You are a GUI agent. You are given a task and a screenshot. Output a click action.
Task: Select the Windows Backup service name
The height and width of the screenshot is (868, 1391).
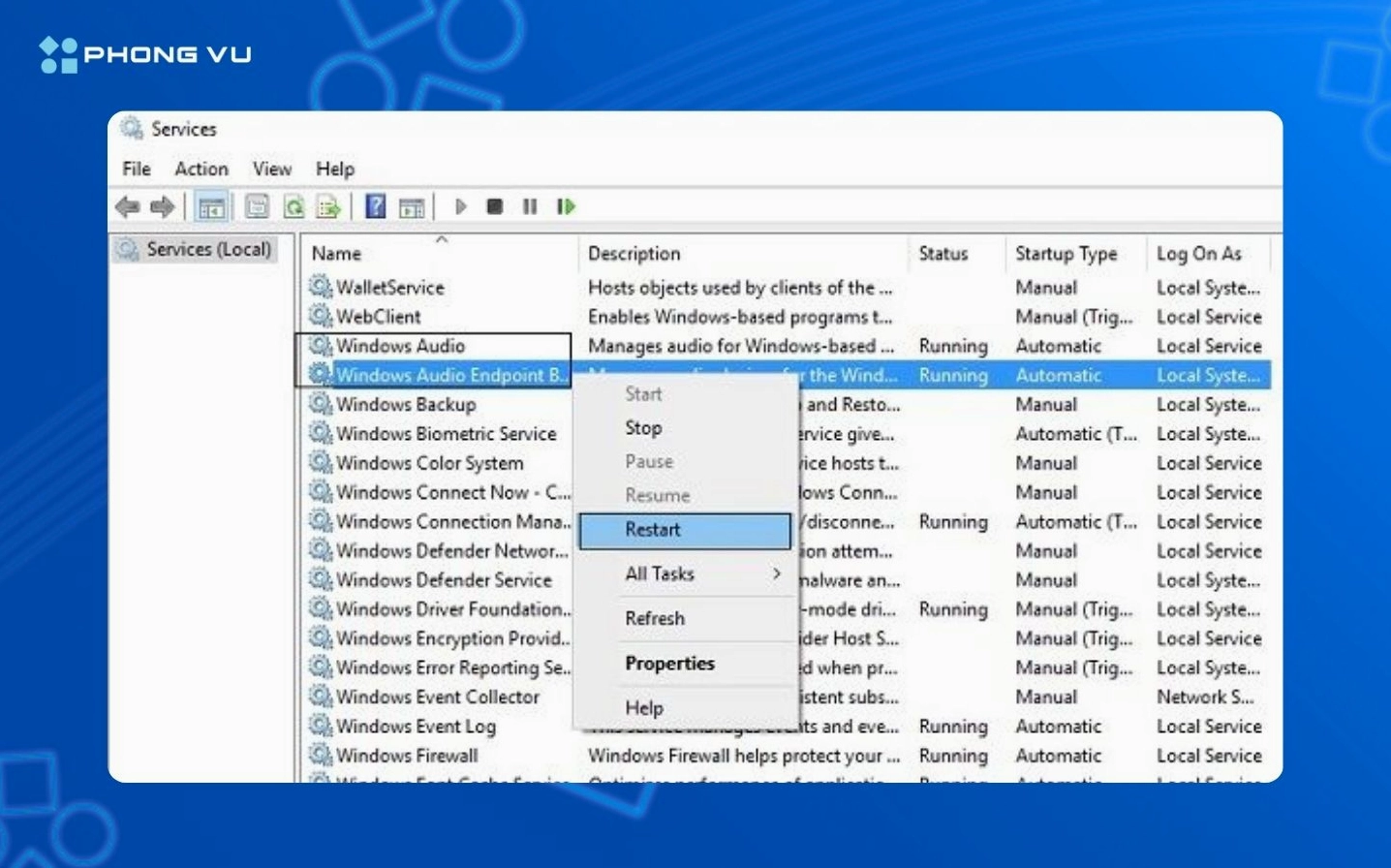click(x=406, y=404)
